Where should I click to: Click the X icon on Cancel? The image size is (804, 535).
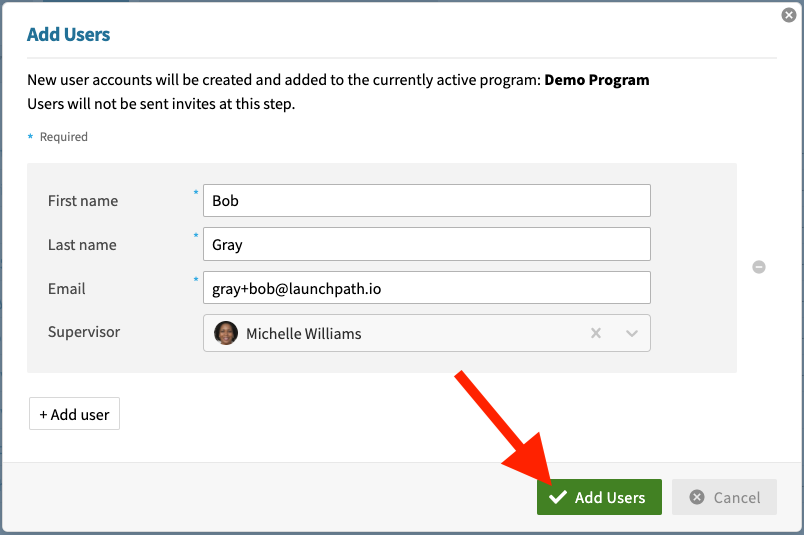pos(696,497)
